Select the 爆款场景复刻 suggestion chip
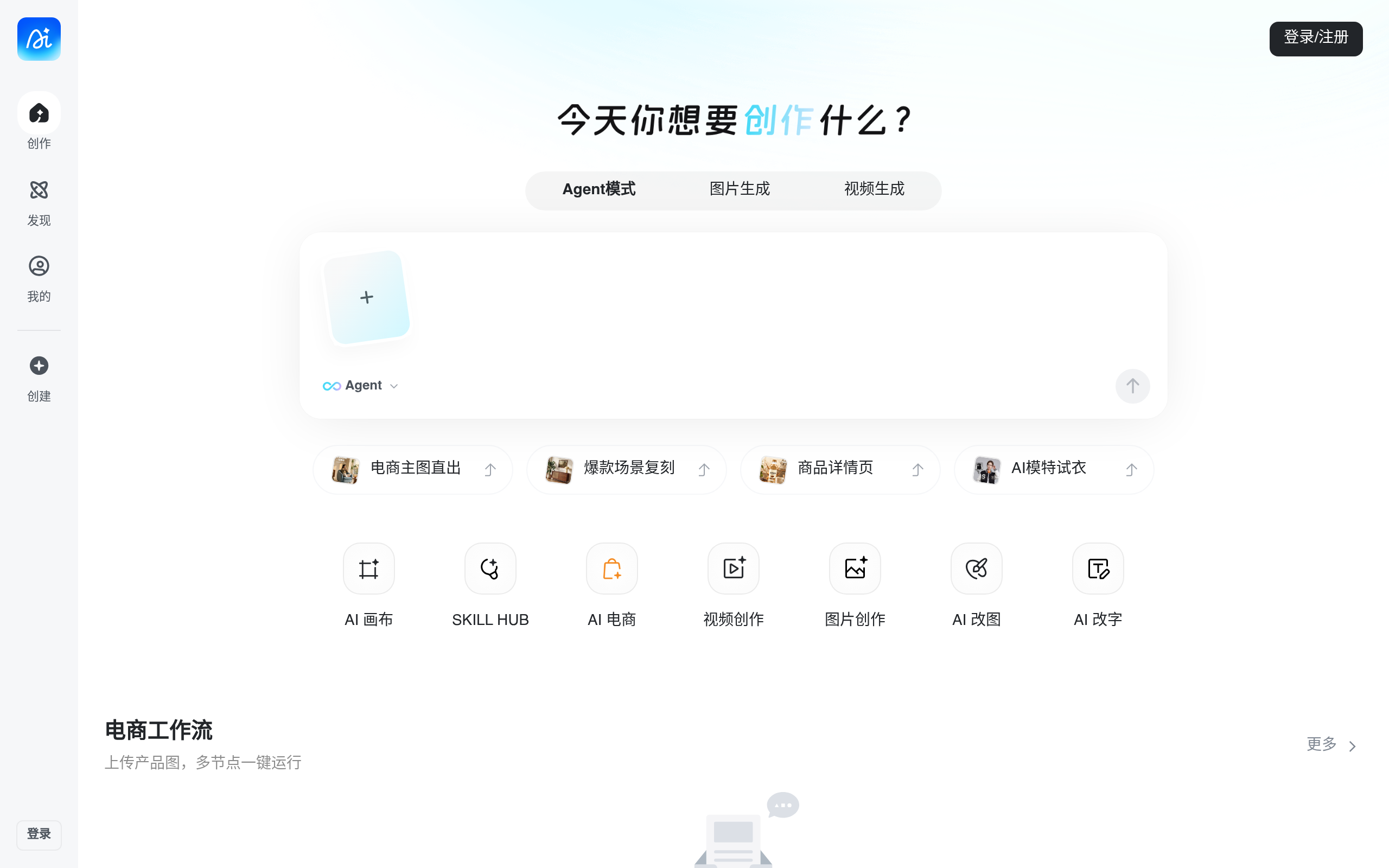Viewport: 1389px width, 868px height. coord(626,469)
